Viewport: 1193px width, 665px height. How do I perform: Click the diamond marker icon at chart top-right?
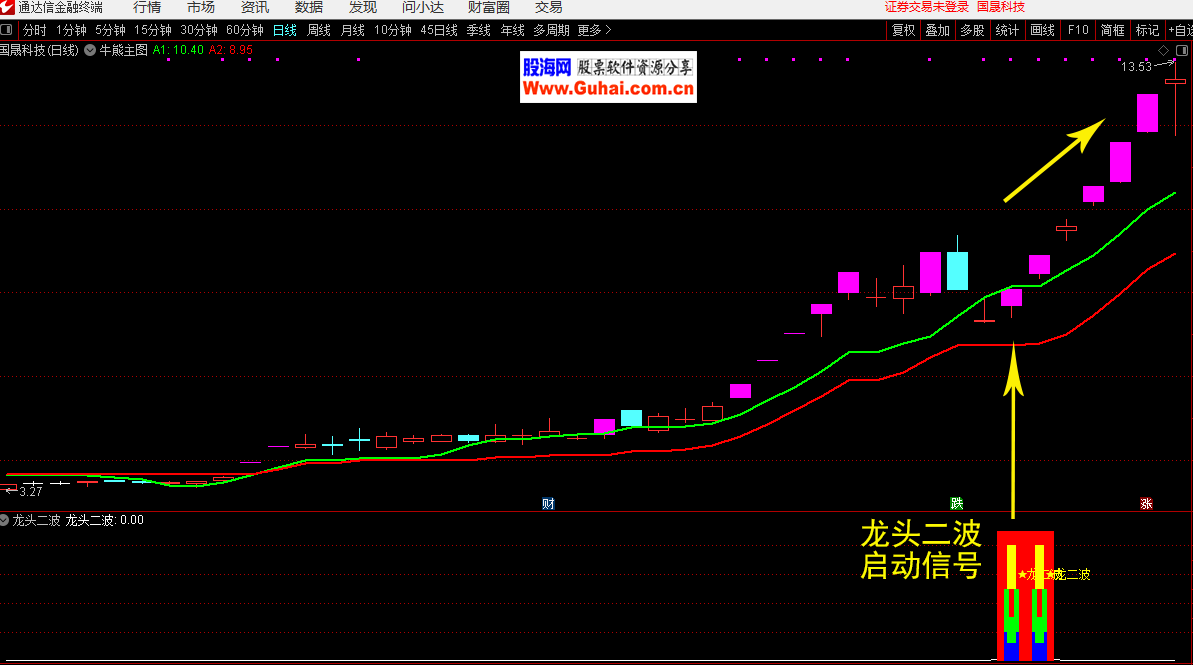(1163, 50)
